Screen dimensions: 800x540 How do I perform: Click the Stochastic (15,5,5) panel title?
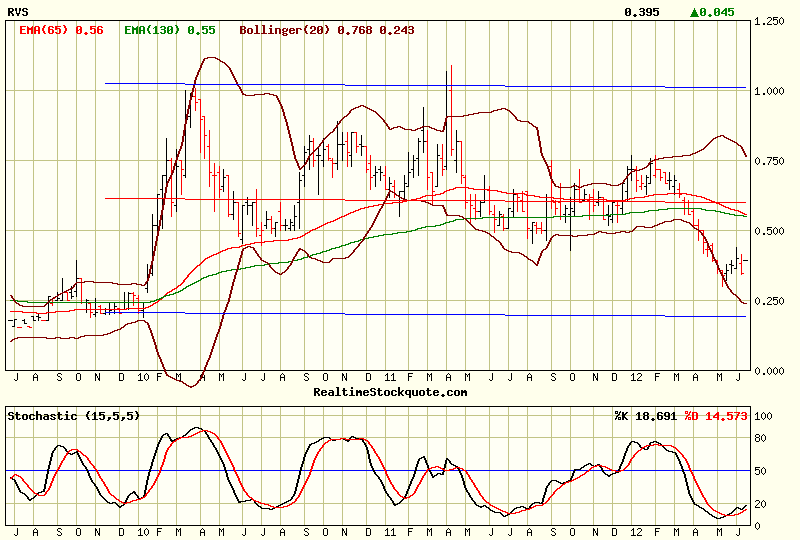tap(70, 415)
